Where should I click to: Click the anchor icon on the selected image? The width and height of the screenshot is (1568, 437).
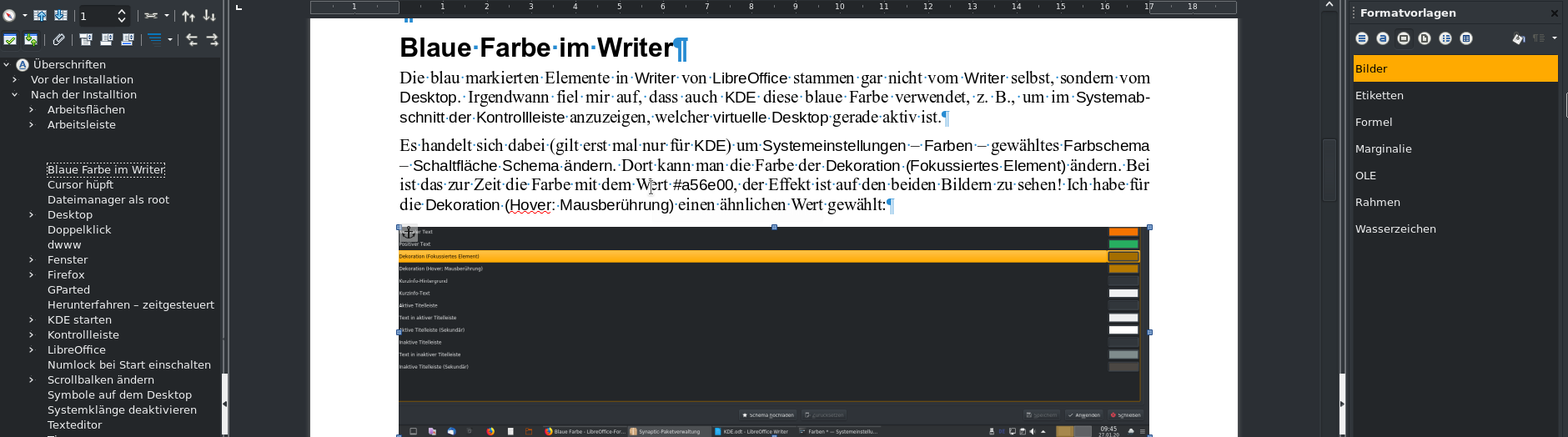pyautogui.click(x=409, y=234)
